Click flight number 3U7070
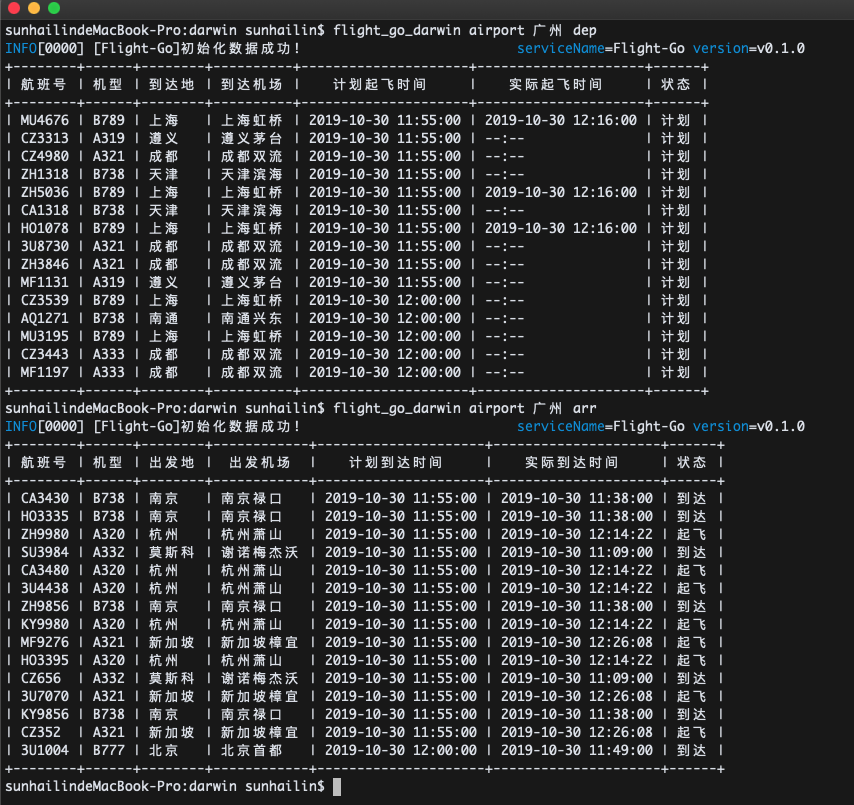This screenshot has width=854, height=805. (45, 696)
